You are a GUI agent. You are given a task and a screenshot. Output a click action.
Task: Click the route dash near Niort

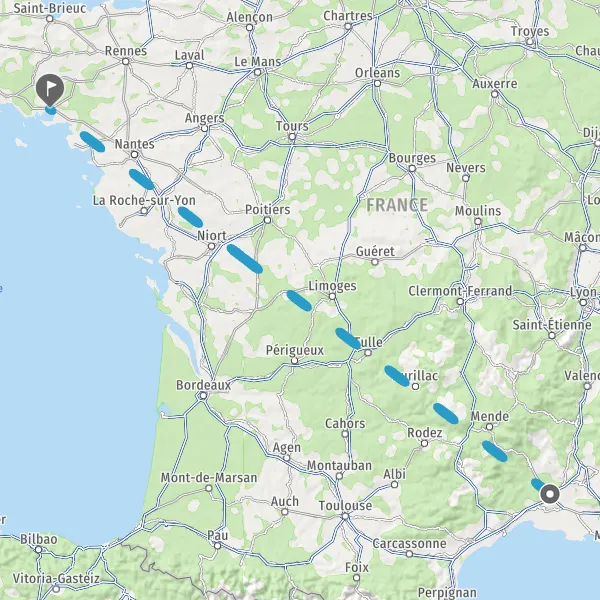point(244,259)
